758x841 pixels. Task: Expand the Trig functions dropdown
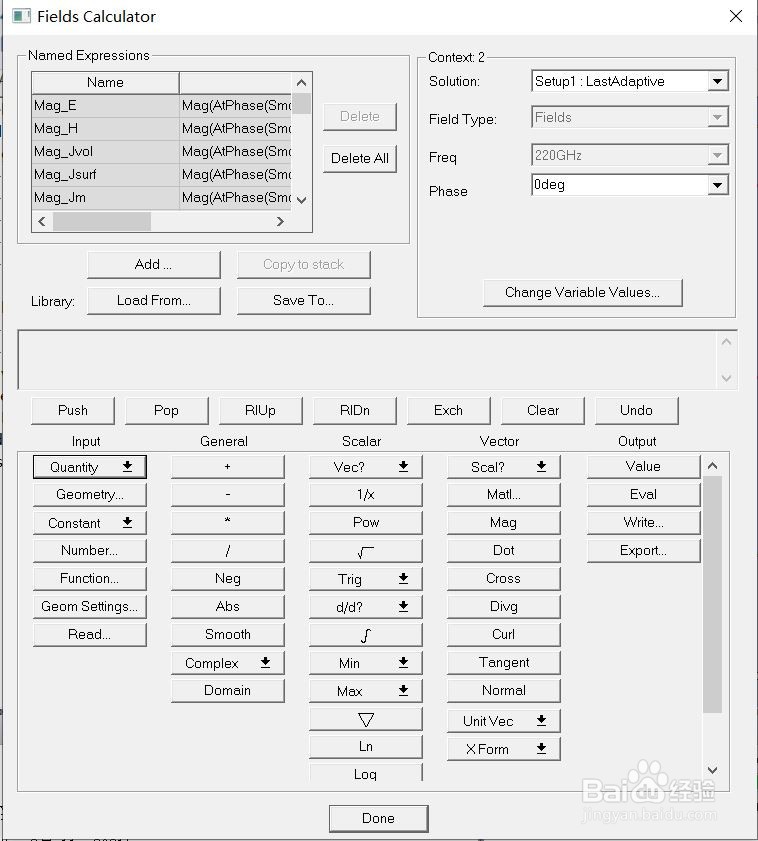coord(365,579)
